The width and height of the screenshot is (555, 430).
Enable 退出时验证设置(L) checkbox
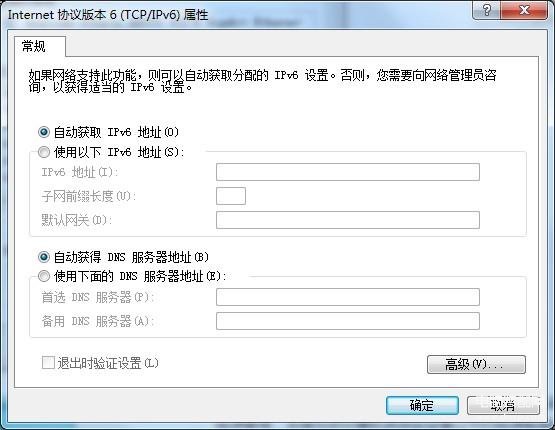click(48, 363)
